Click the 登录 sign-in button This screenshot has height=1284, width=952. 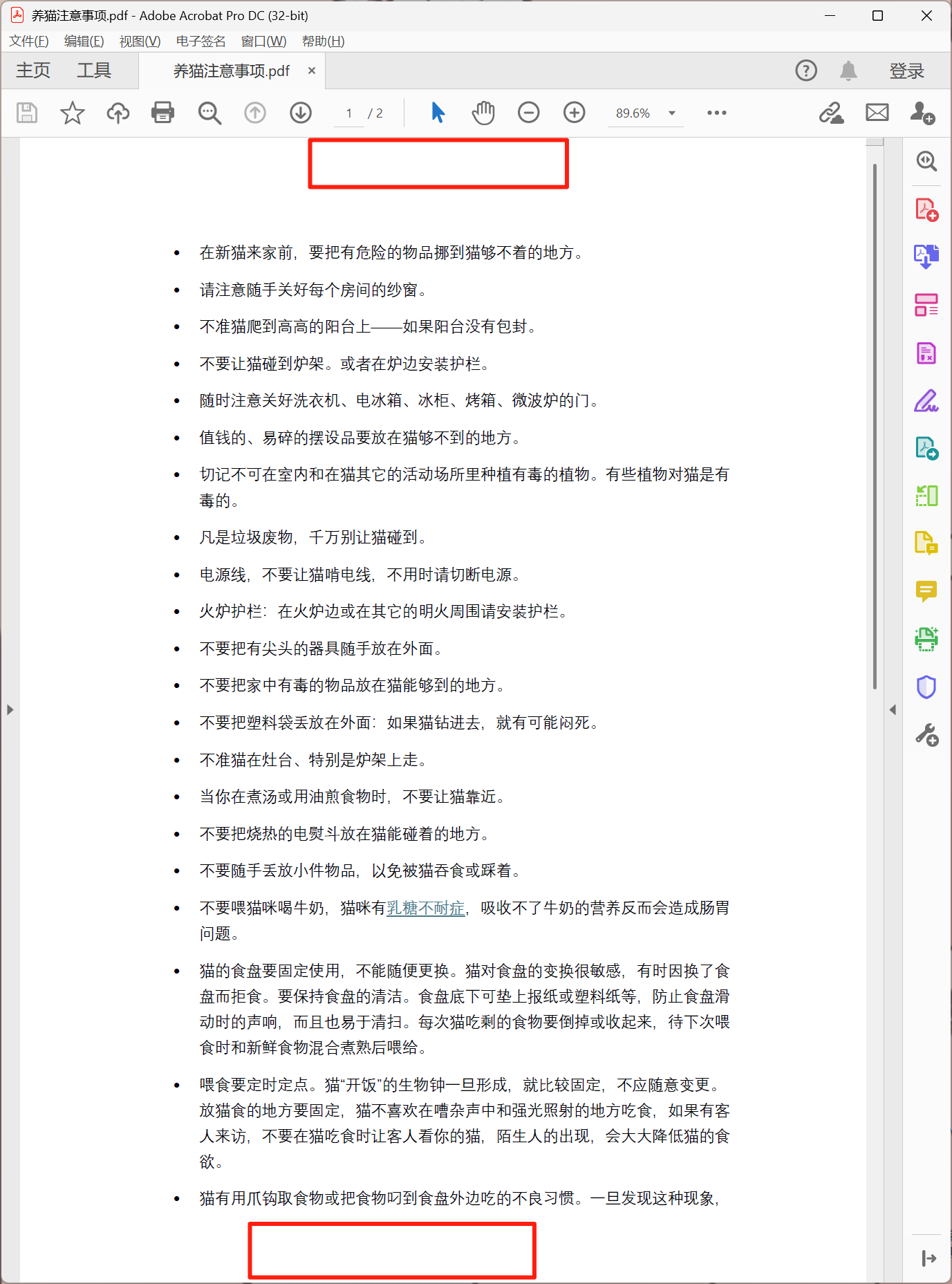pyautogui.click(x=906, y=71)
